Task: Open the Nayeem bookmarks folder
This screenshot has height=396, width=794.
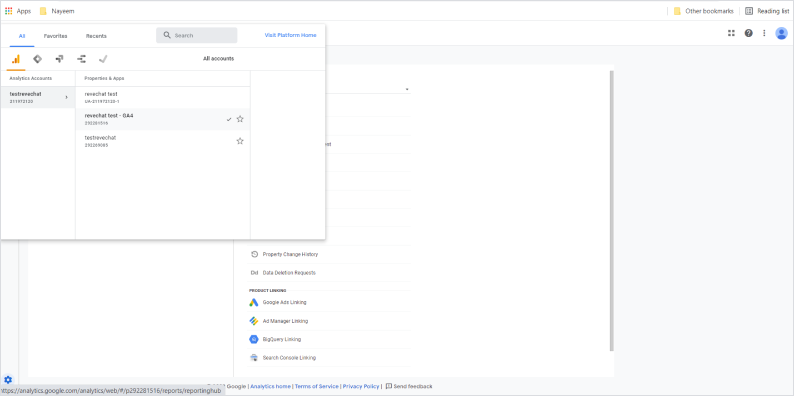Action: coord(57,11)
